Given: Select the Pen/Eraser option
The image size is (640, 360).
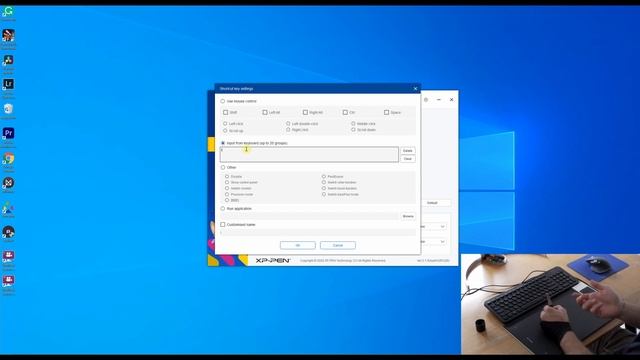Looking at the screenshot, I should point(324,176).
